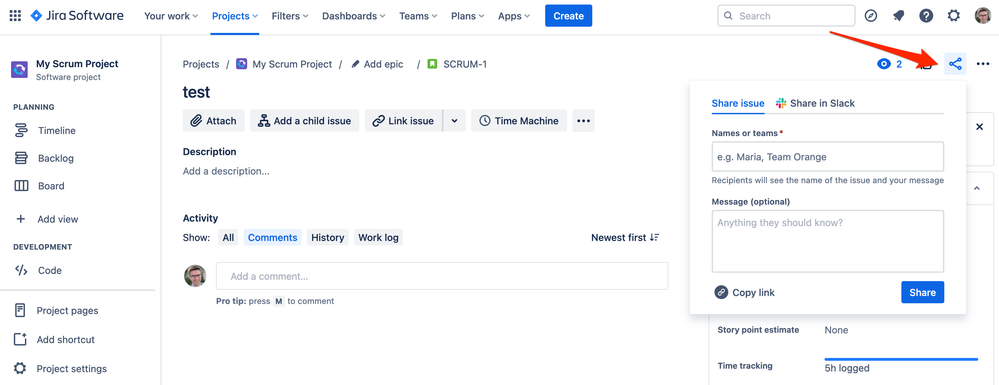Click the share icon button

(x=954, y=64)
